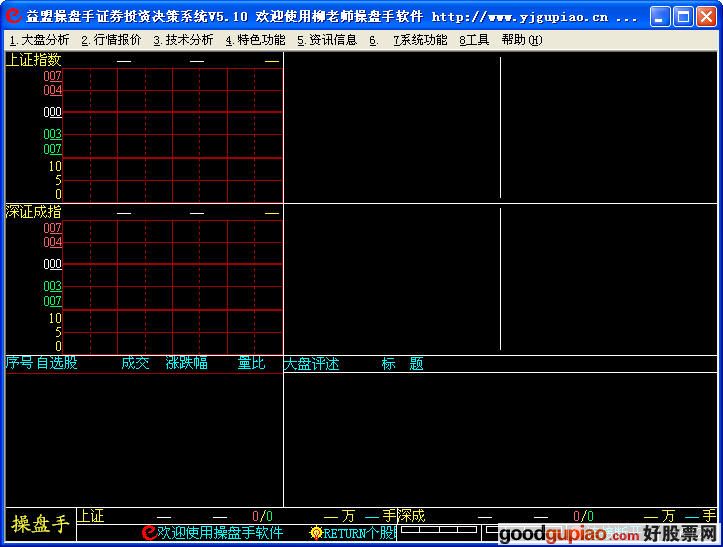Click 0/0 count next to 深成
Viewport: 723px width, 547px height.
pos(583,516)
